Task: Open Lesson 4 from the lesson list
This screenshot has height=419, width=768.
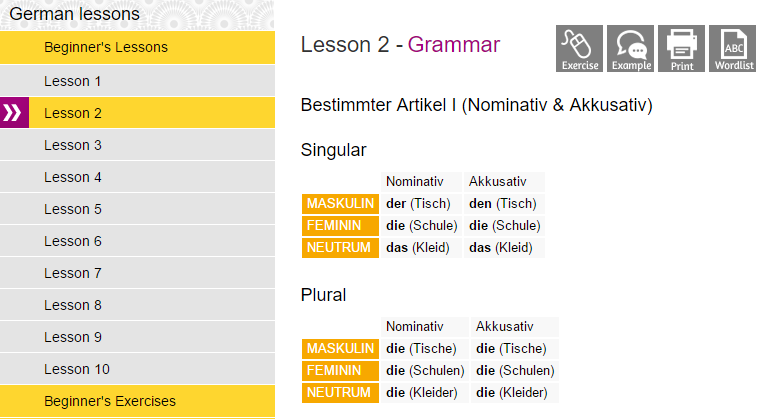Action: pyautogui.click(x=137, y=177)
